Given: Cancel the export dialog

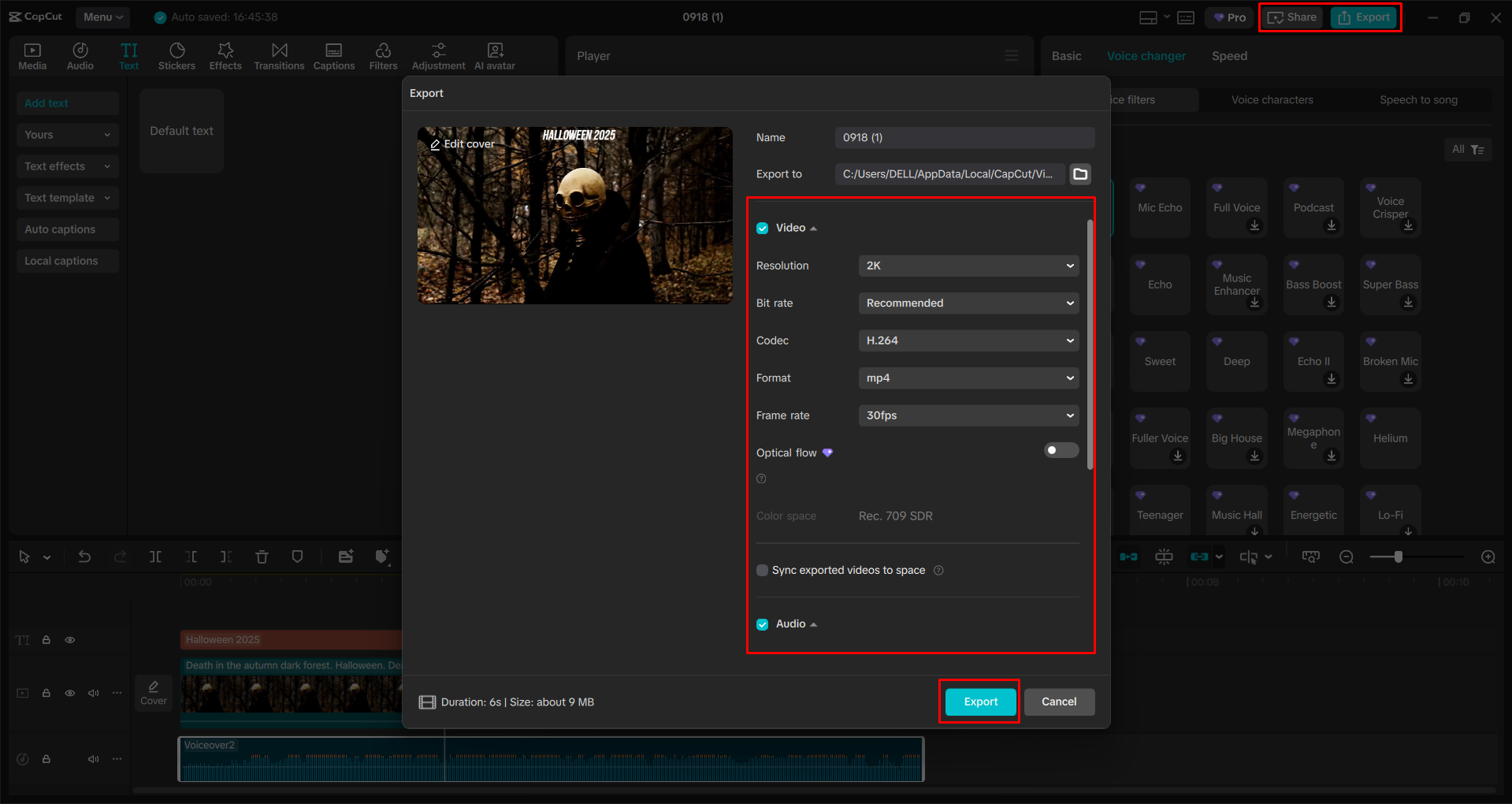Looking at the screenshot, I should coord(1059,702).
